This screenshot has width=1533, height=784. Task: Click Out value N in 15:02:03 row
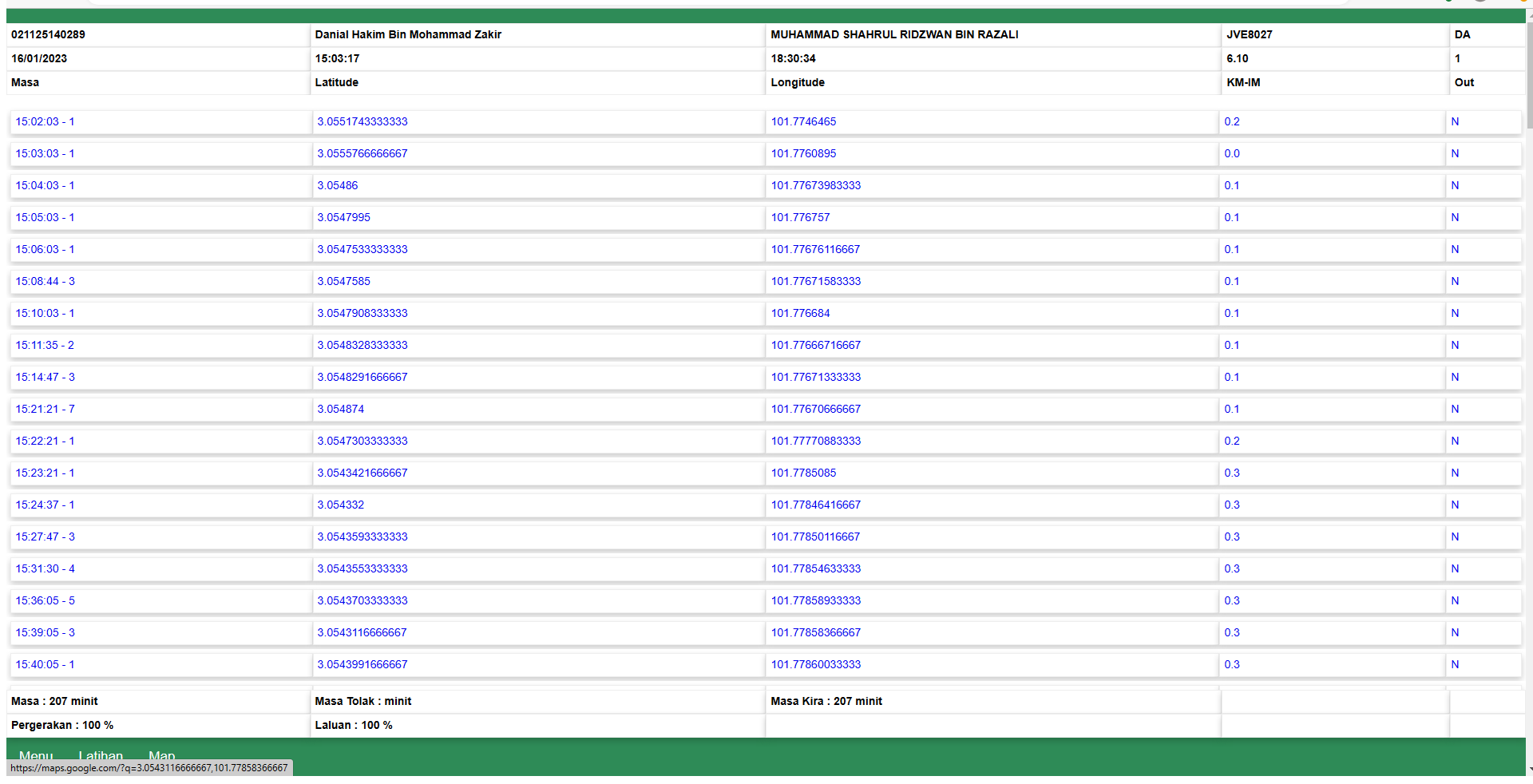point(1455,121)
